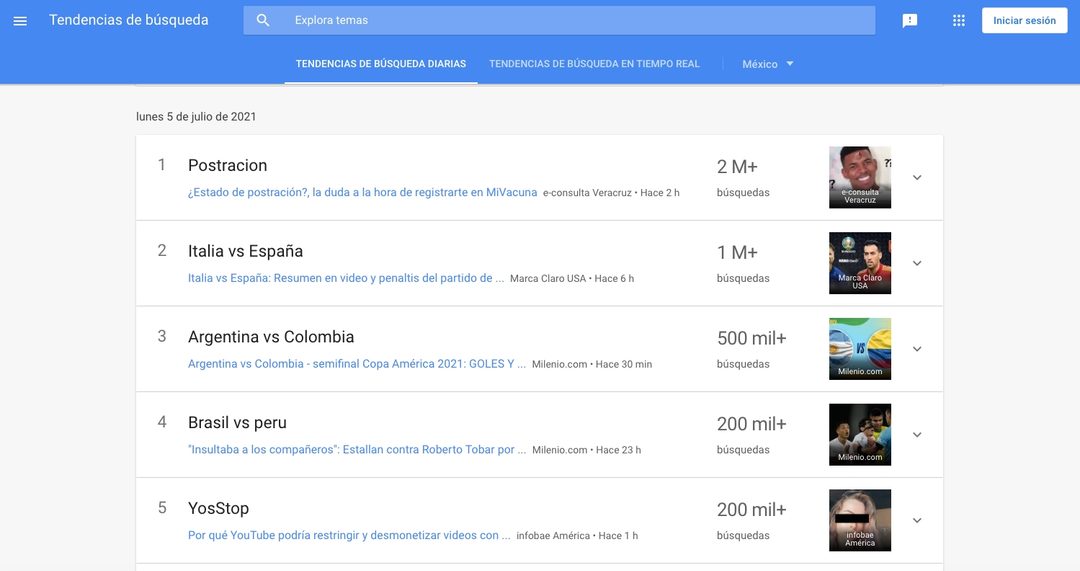The height and width of the screenshot is (571, 1080).
Task: Expand the Italia vs España row
Action: [x=917, y=263]
